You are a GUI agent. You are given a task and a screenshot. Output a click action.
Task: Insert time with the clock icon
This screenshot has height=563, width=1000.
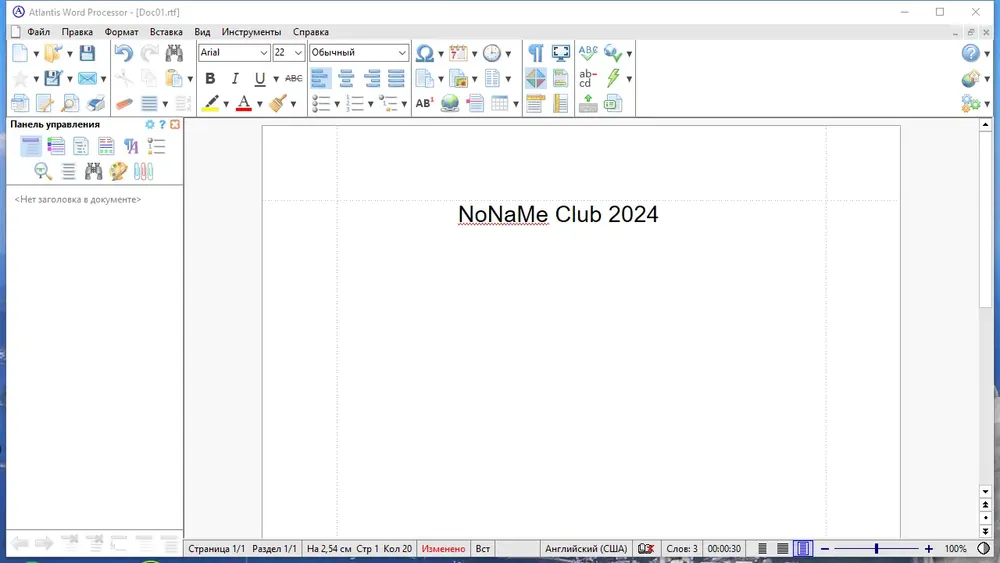point(492,54)
